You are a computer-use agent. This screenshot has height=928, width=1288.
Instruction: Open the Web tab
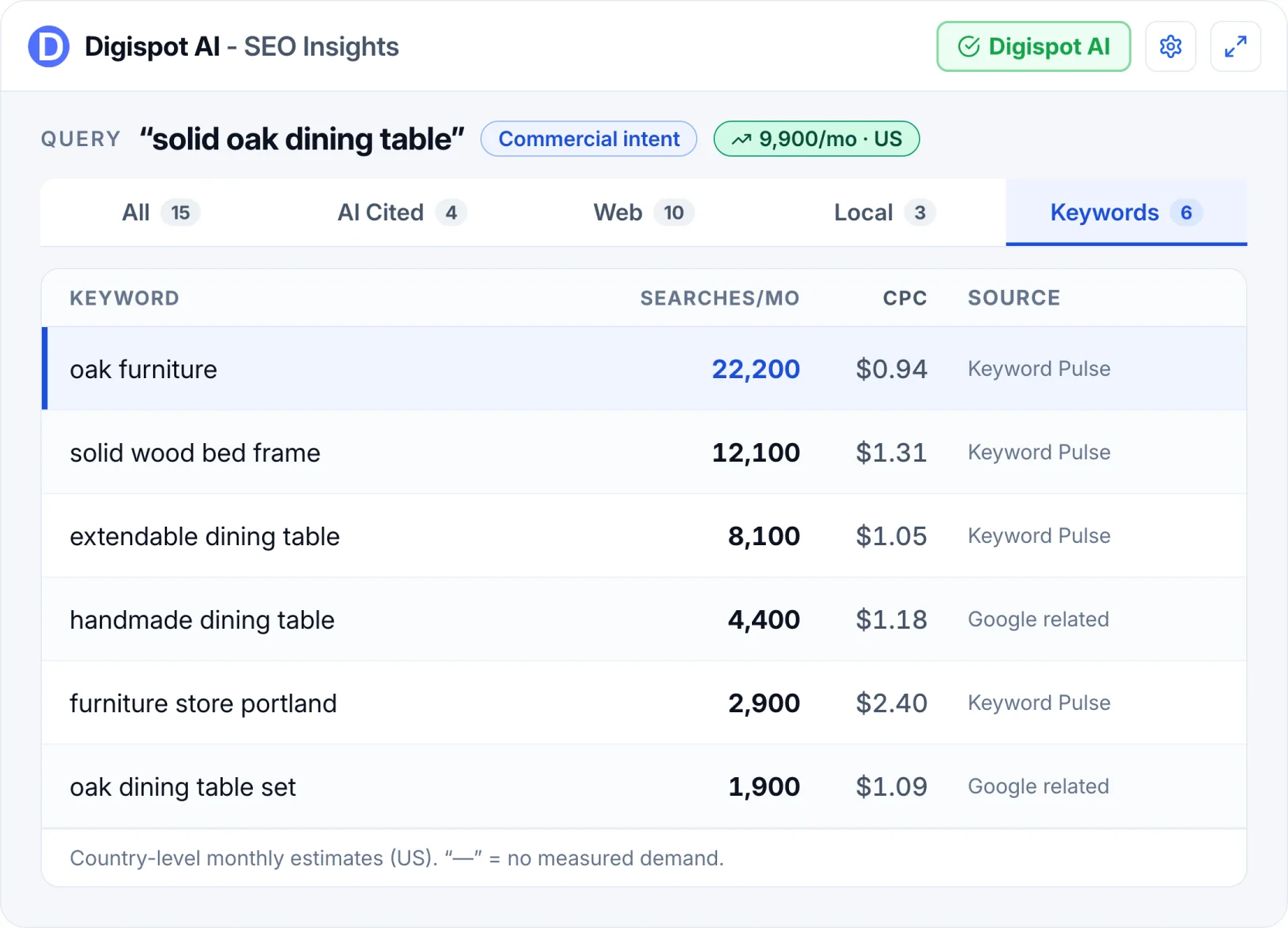click(x=644, y=213)
